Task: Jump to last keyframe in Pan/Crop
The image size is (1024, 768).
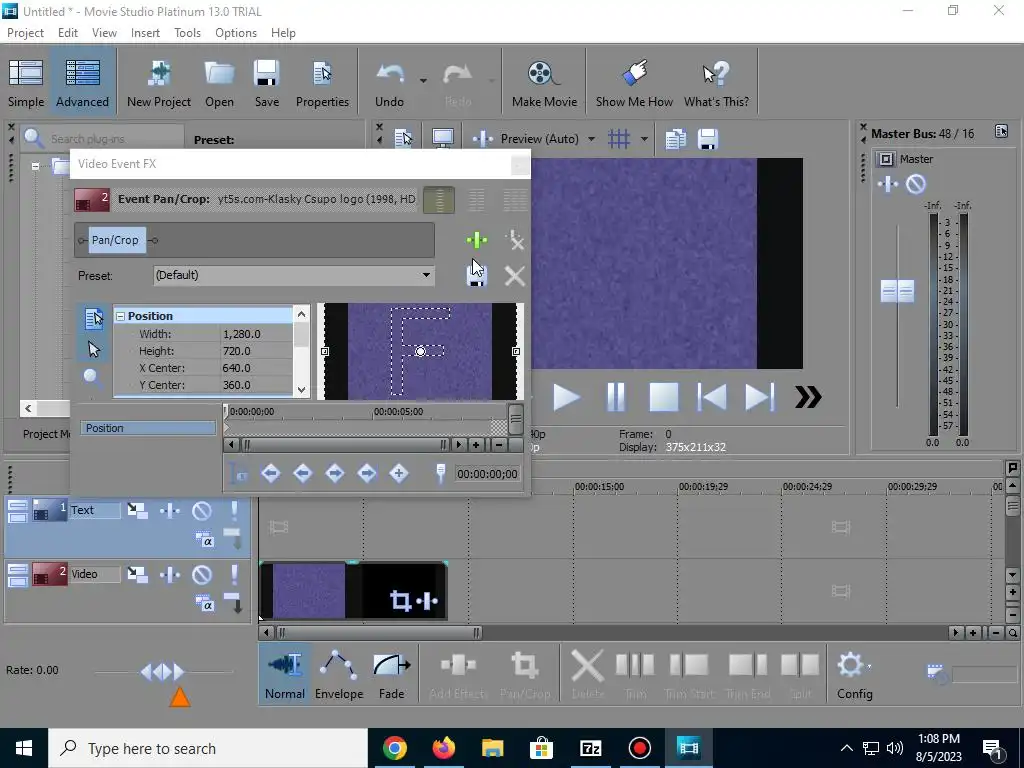Action: click(367, 473)
